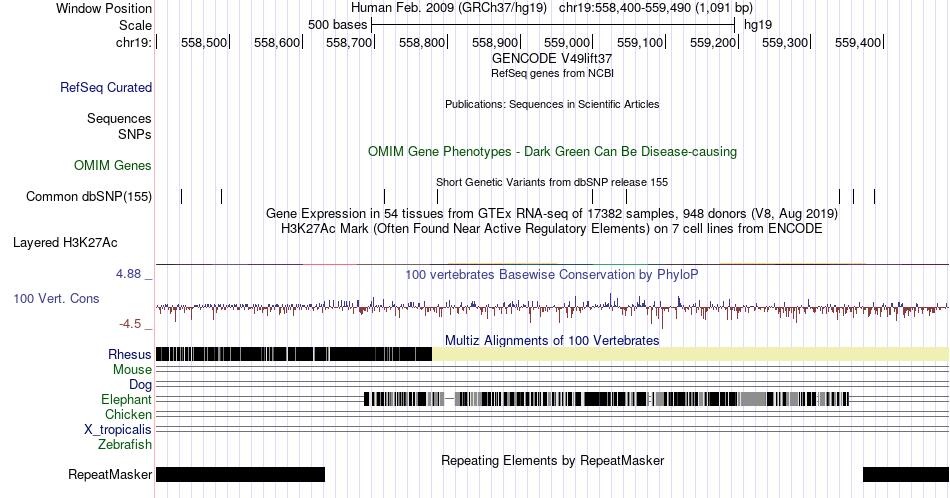Click the Rhesus pale yellow gap region
Image resolution: width=950 pixels, height=498 pixels.
point(691,354)
